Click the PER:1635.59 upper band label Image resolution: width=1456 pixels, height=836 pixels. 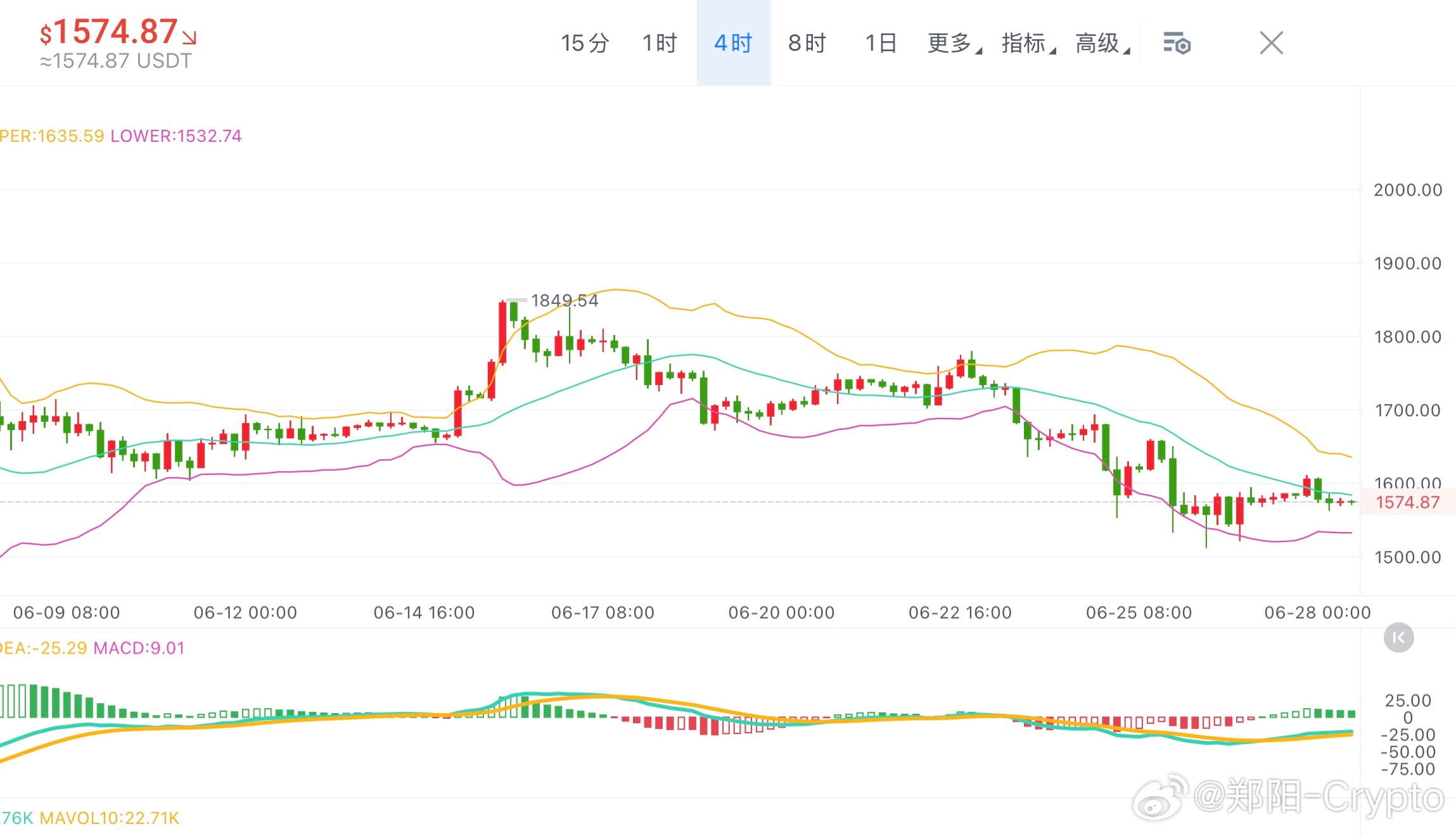click(52, 136)
